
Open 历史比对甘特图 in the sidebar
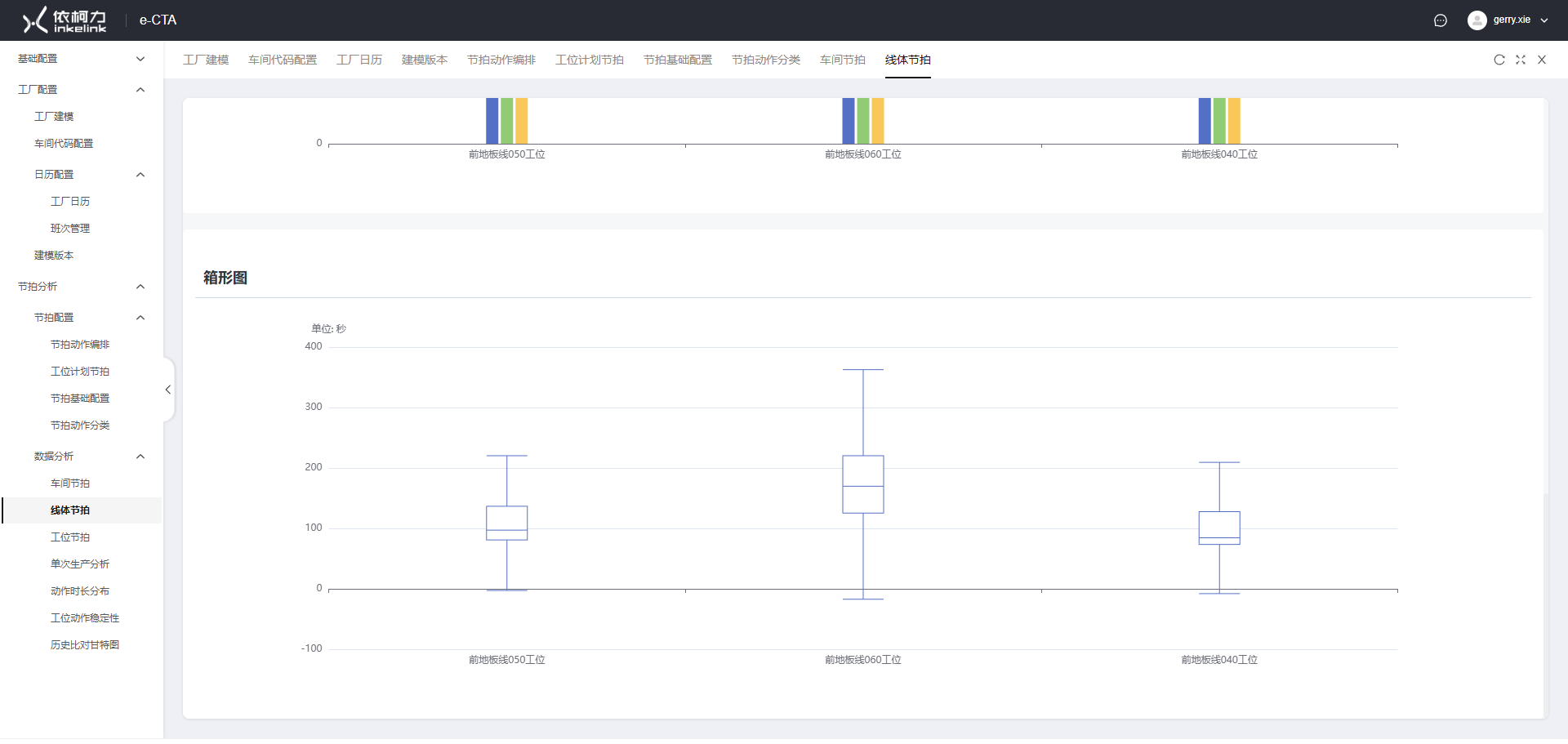(x=85, y=645)
